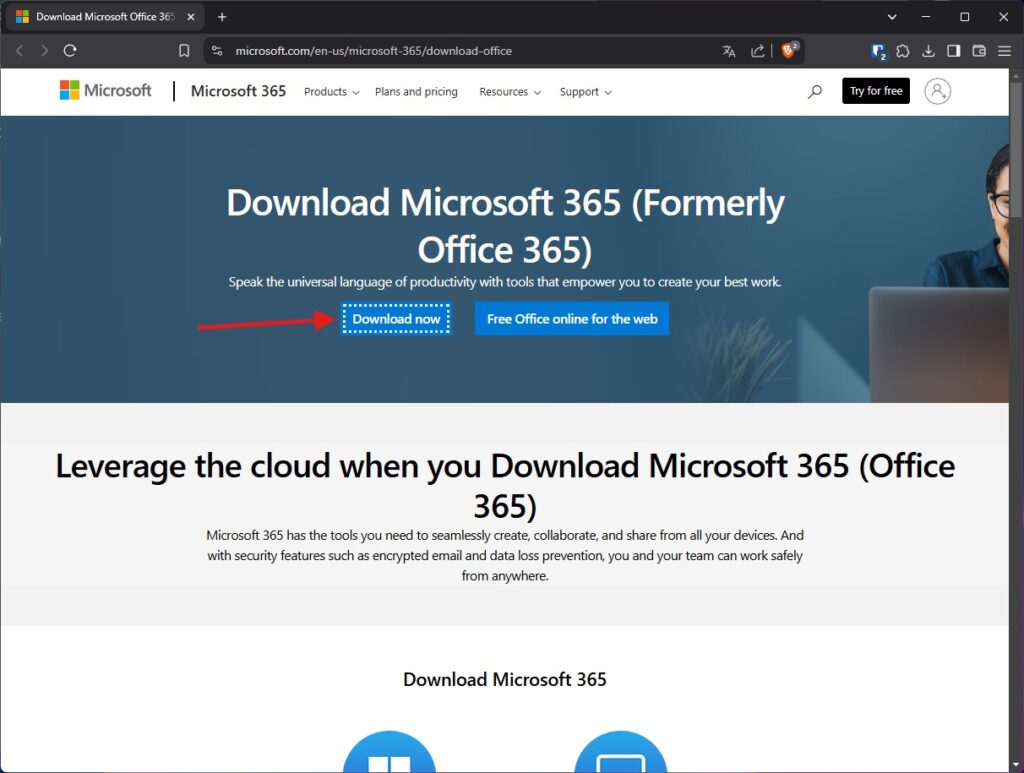Expand the Support dropdown menu
Image resolution: width=1024 pixels, height=773 pixels.
[586, 92]
